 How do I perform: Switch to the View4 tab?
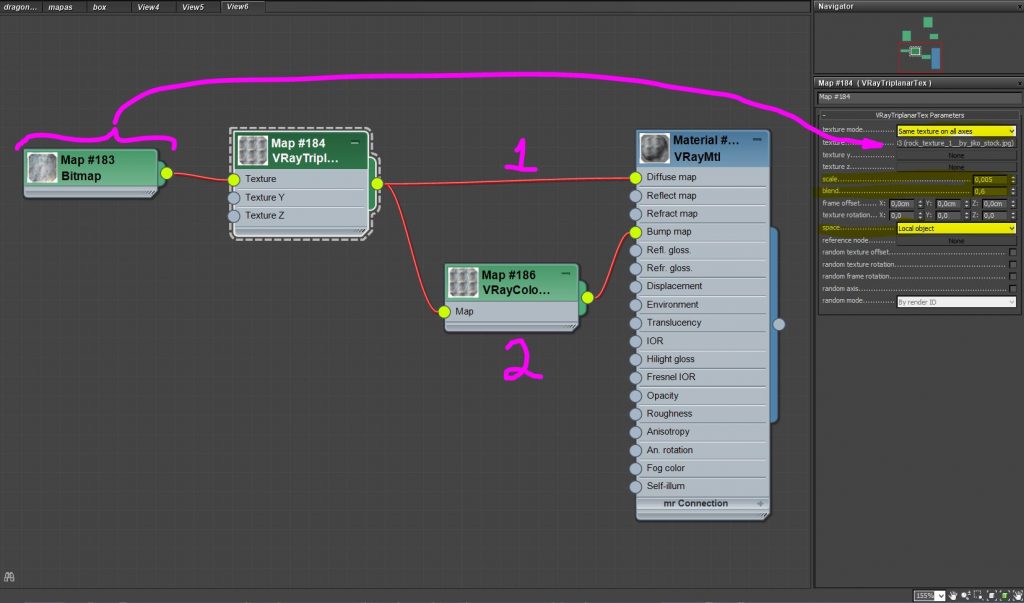click(148, 7)
